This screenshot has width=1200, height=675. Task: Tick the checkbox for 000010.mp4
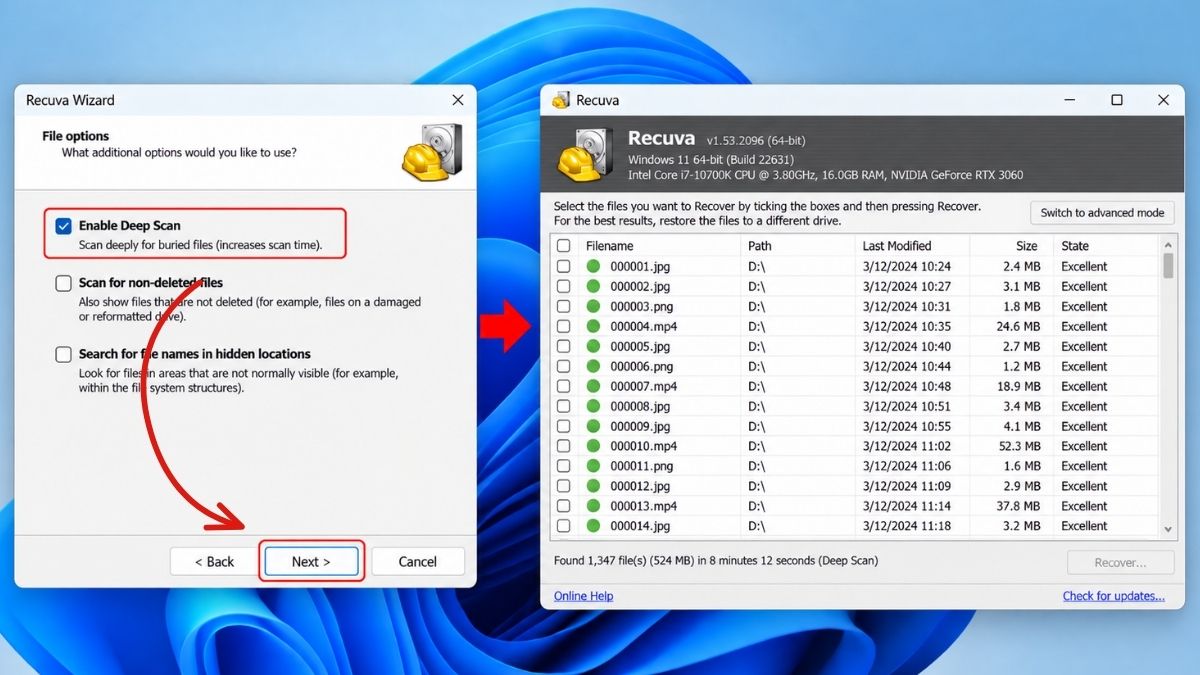(x=564, y=446)
